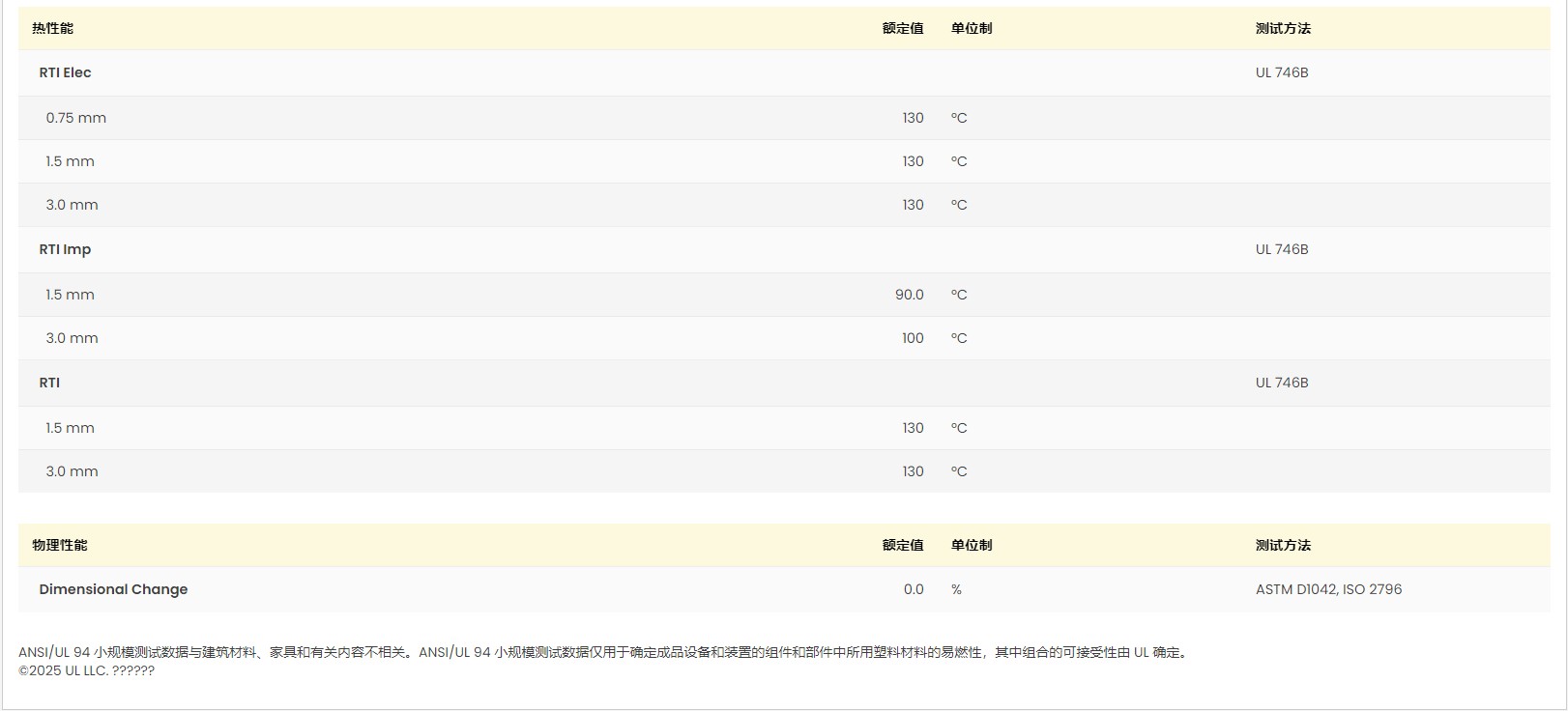The image size is (1568, 711).
Task: Select the RTI Imp row label
Action: (65, 250)
